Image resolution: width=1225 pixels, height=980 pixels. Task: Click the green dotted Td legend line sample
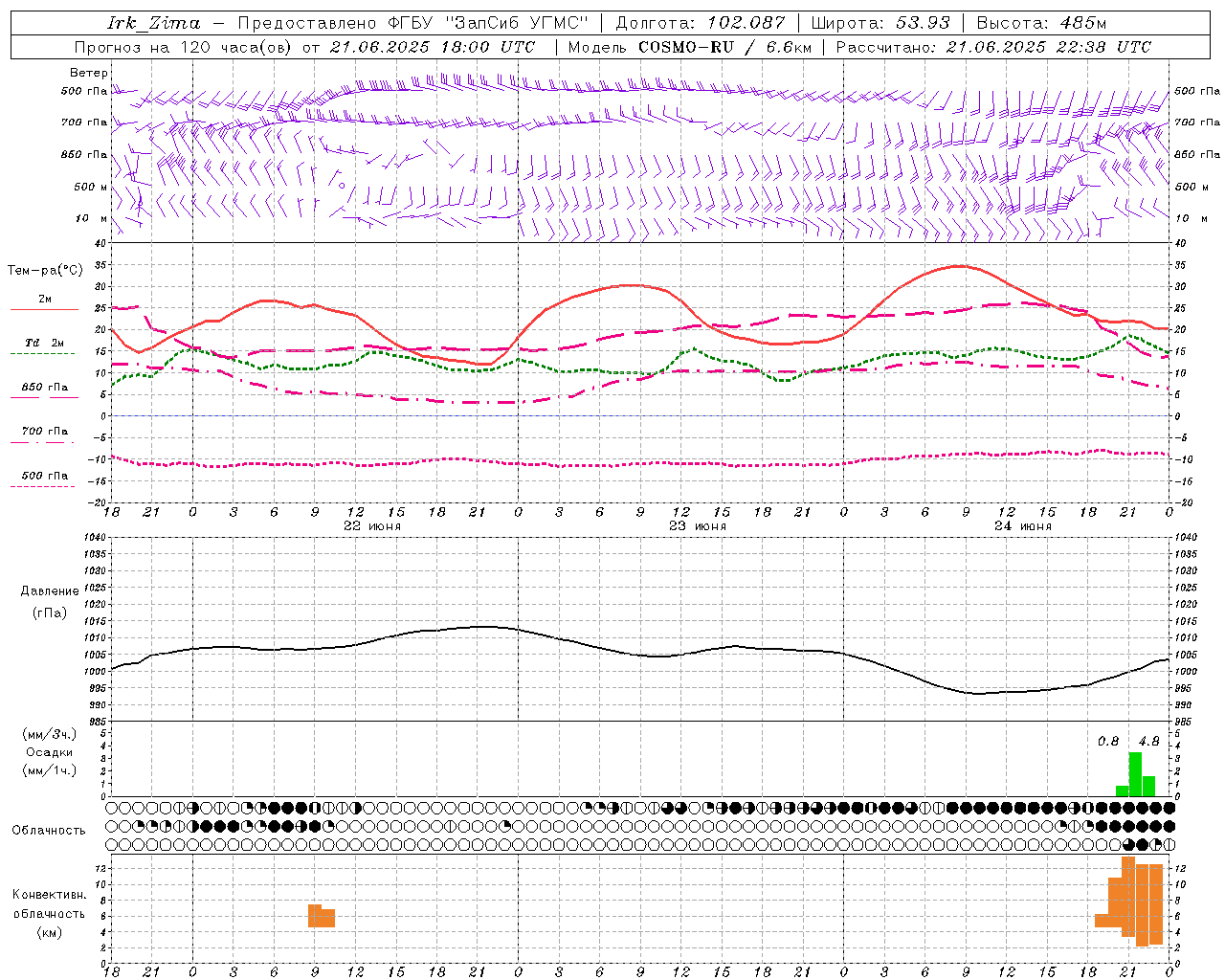[42, 354]
